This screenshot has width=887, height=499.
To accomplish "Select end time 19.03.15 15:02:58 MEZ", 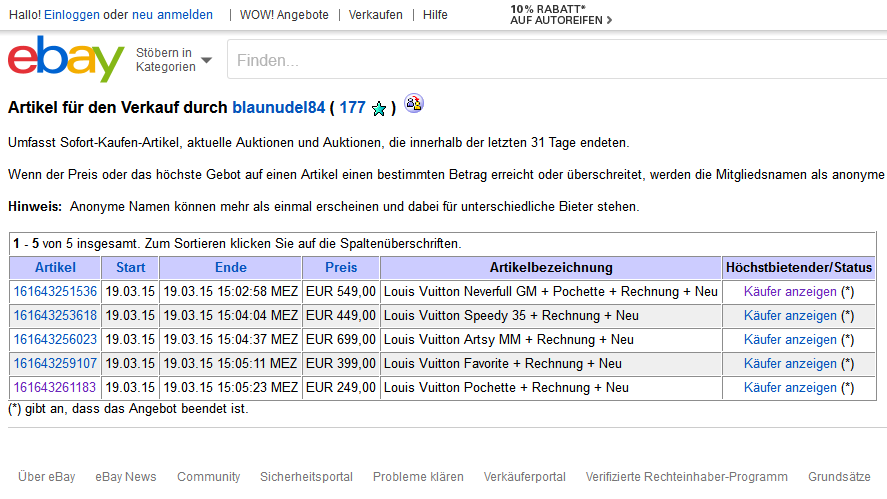I will [x=231, y=292].
